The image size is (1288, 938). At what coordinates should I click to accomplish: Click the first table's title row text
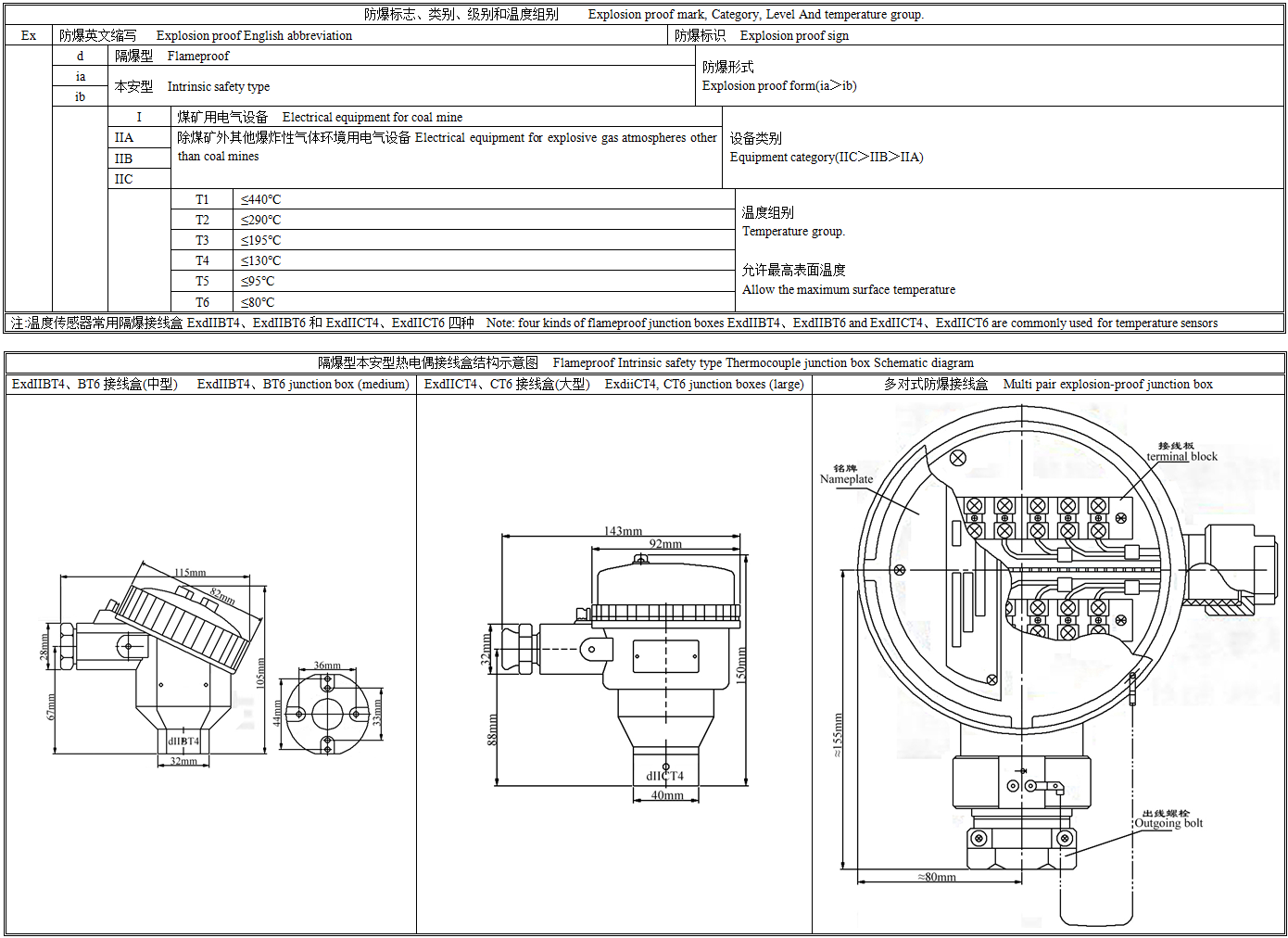644,14
